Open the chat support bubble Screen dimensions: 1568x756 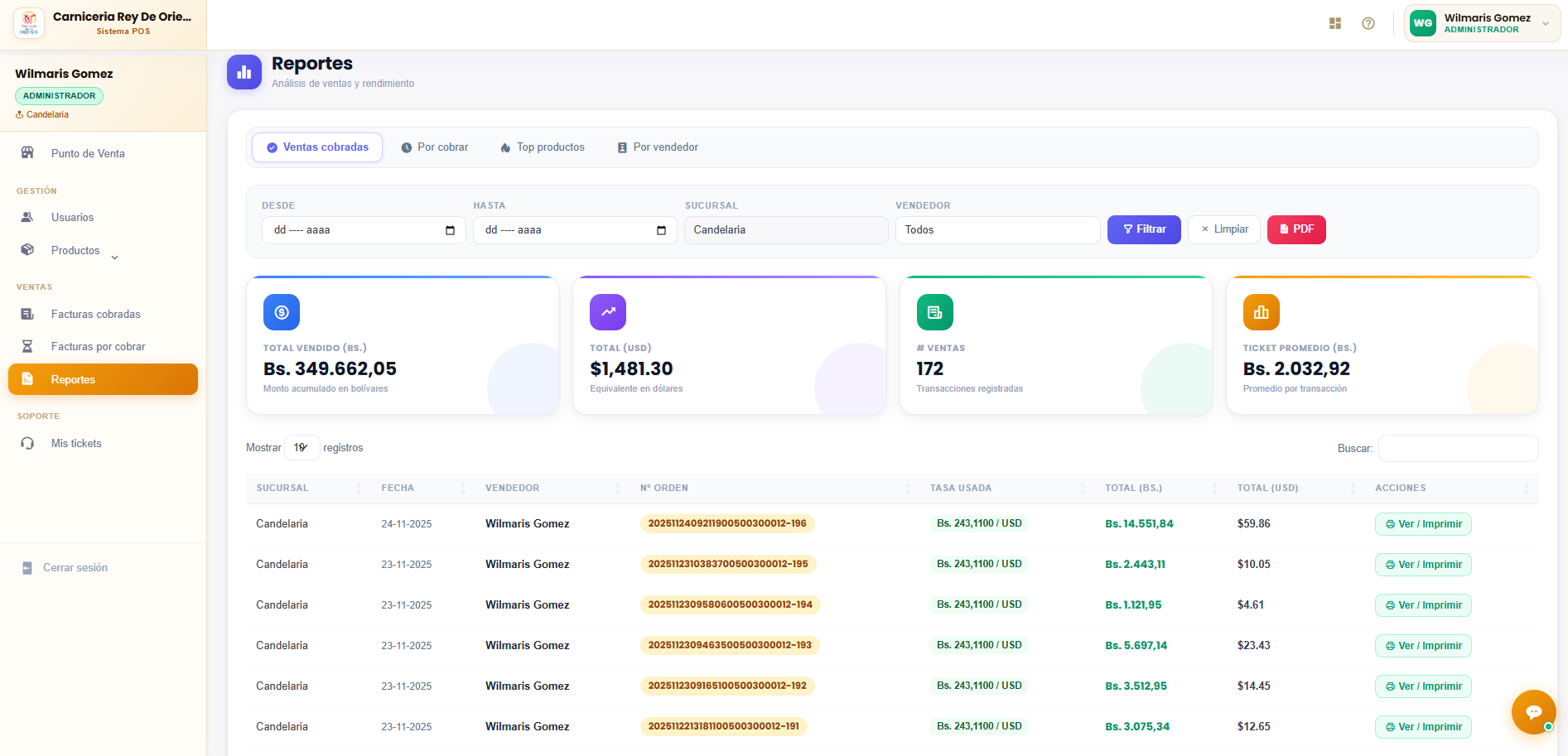(1533, 711)
